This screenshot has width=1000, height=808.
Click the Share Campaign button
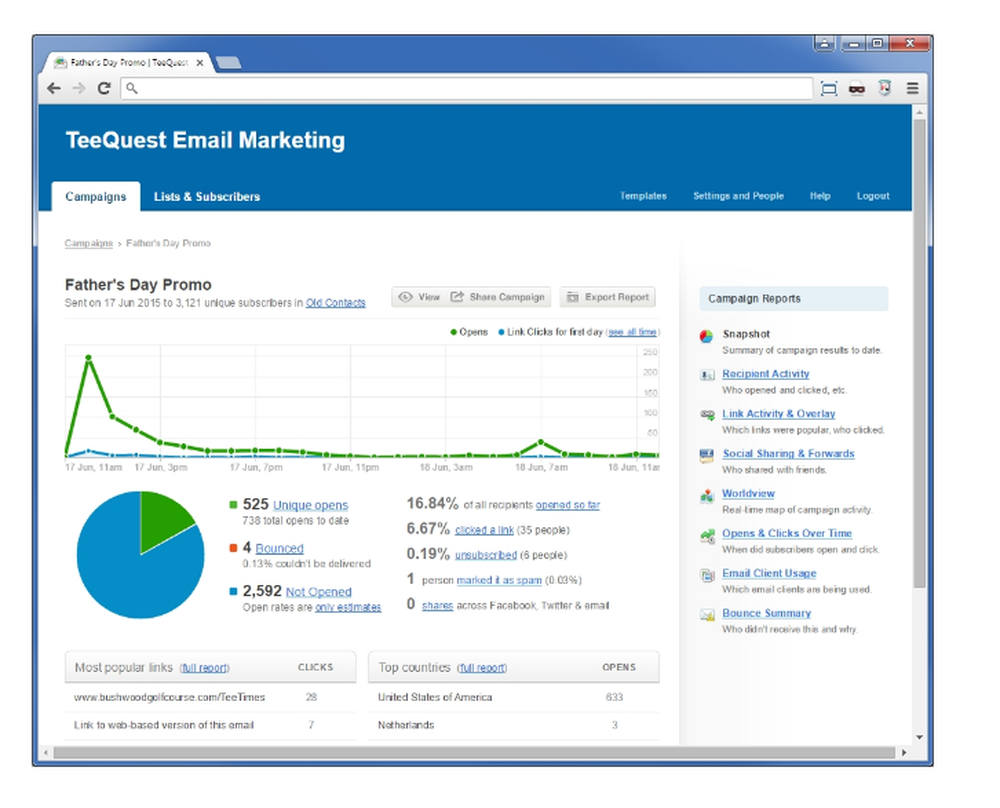tap(497, 297)
